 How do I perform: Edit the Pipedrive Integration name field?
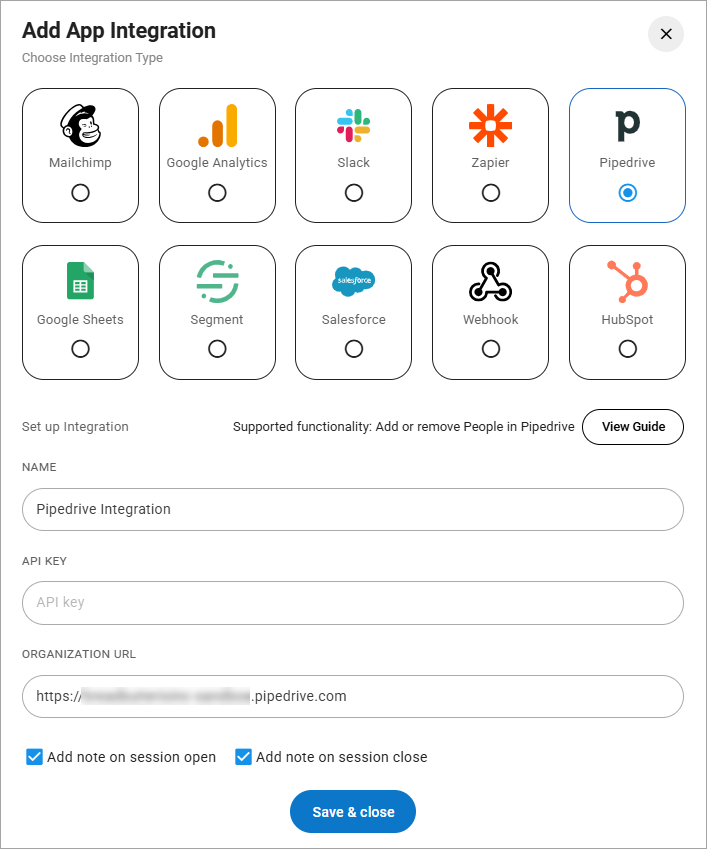coord(352,509)
